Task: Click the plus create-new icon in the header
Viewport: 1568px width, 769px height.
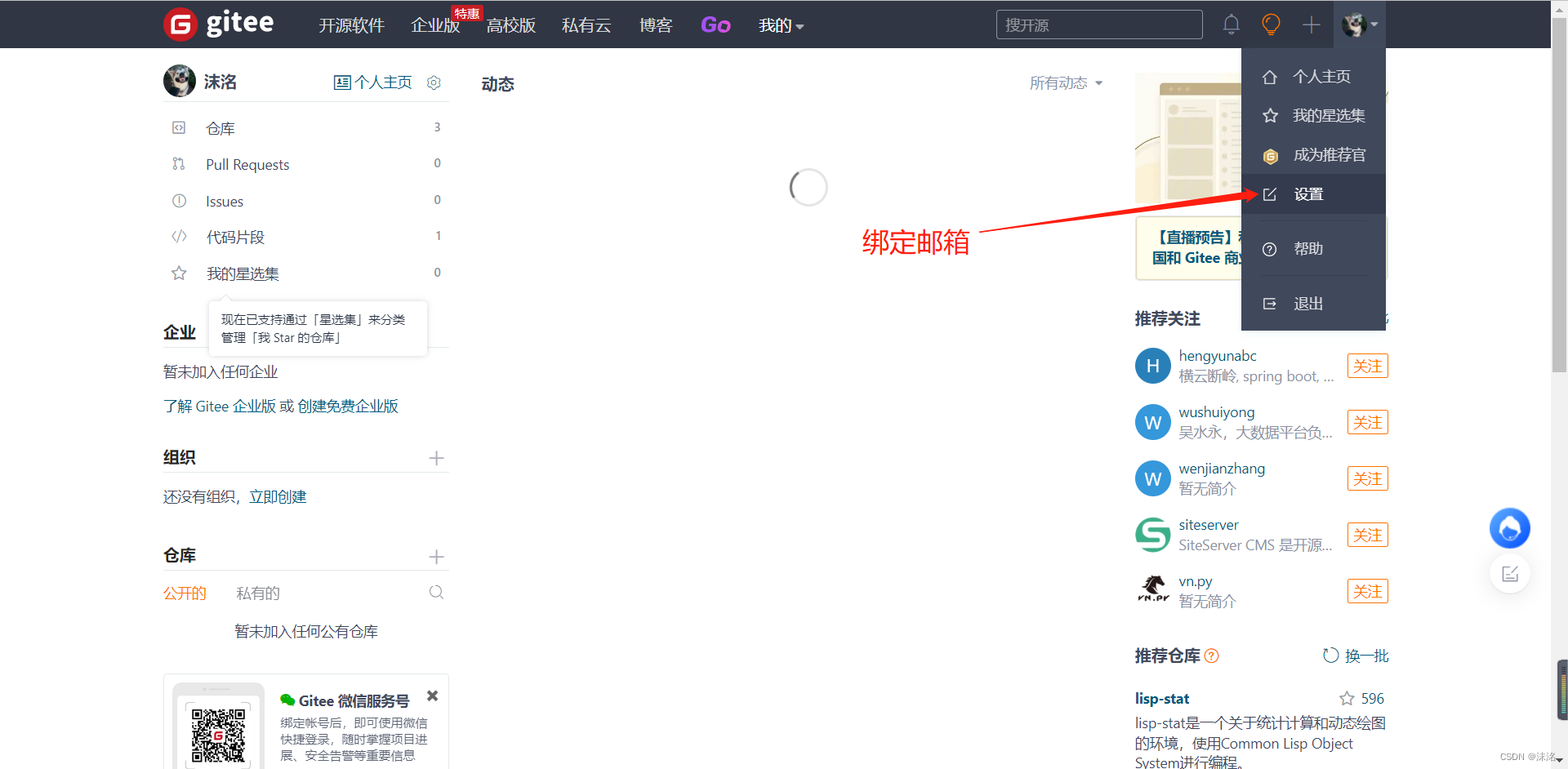Action: point(1311,25)
